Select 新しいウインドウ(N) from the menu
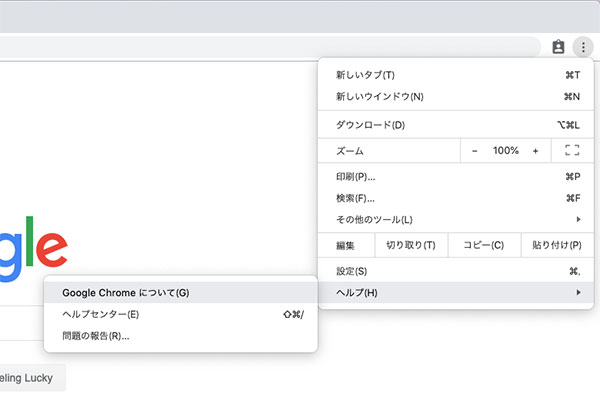600x407 pixels. coord(380,97)
